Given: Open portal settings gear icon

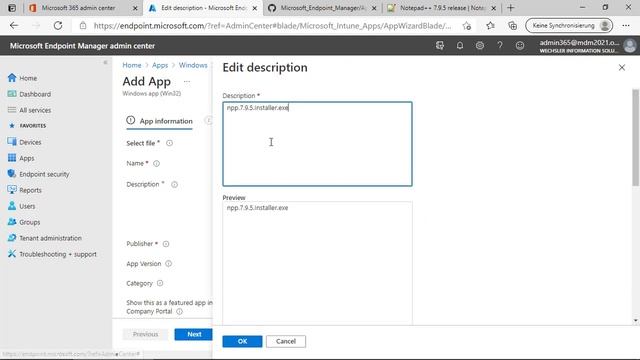Looking at the screenshot, I should pyautogui.click(x=480, y=45).
